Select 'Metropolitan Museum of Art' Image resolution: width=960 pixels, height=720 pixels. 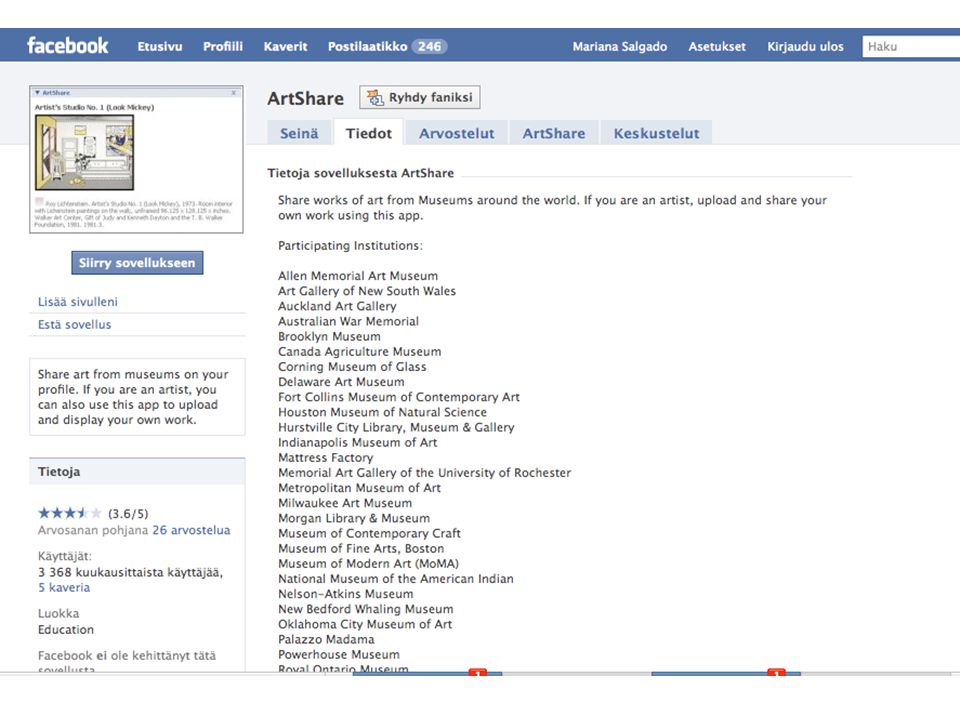point(359,488)
